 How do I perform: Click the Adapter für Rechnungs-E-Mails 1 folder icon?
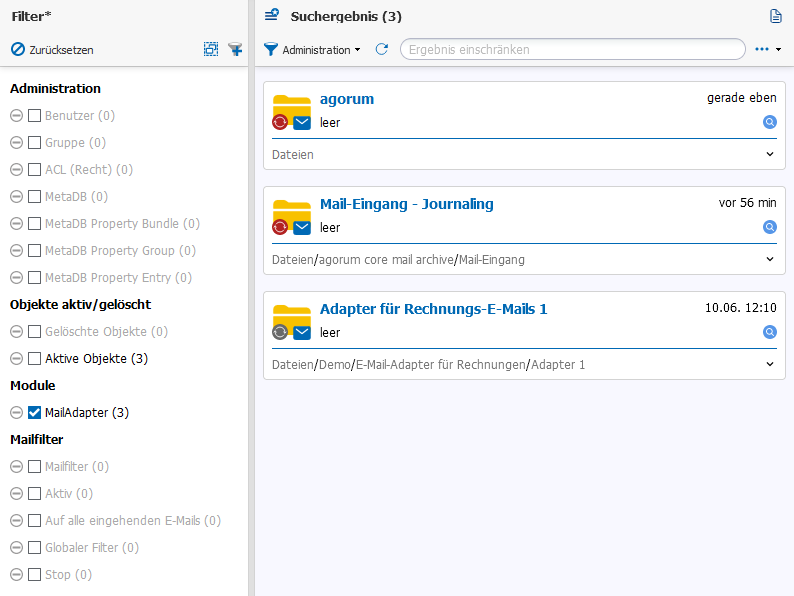point(291,323)
